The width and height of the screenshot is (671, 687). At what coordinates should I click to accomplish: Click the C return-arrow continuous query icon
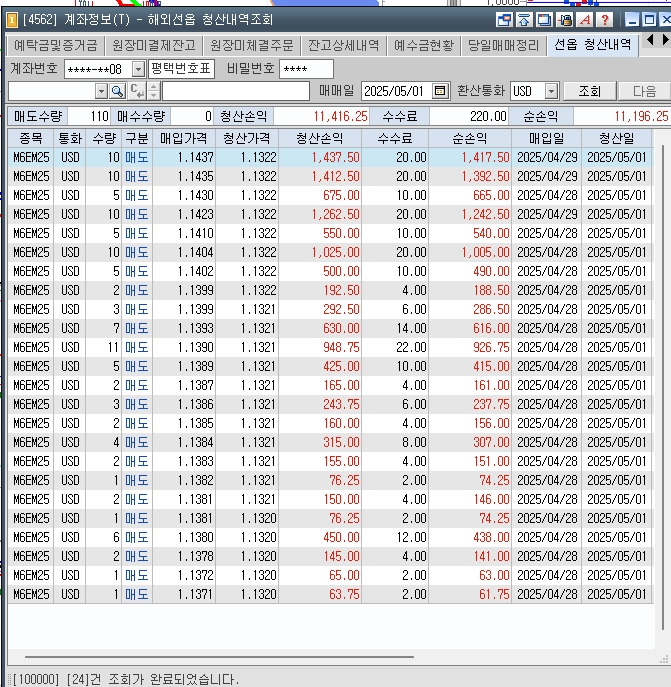[137, 91]
